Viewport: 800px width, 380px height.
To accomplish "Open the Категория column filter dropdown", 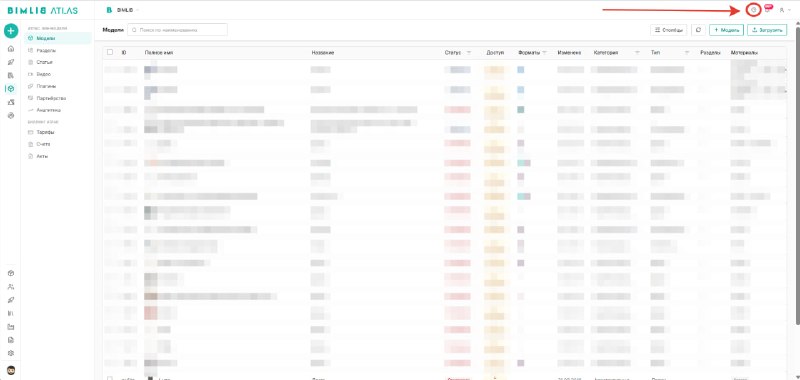I will pos(637,53).
